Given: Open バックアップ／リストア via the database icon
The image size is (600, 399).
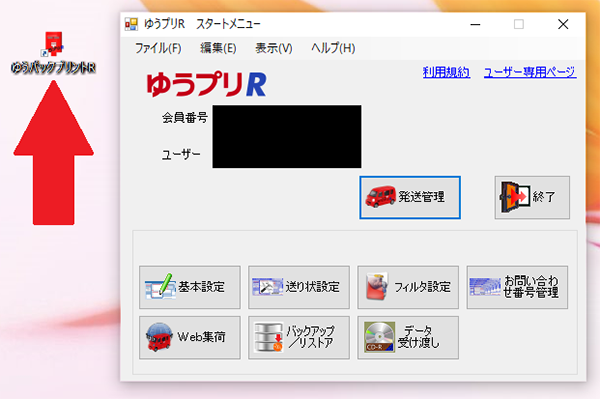Looking at the screenshot, I should tap(268, 337).
